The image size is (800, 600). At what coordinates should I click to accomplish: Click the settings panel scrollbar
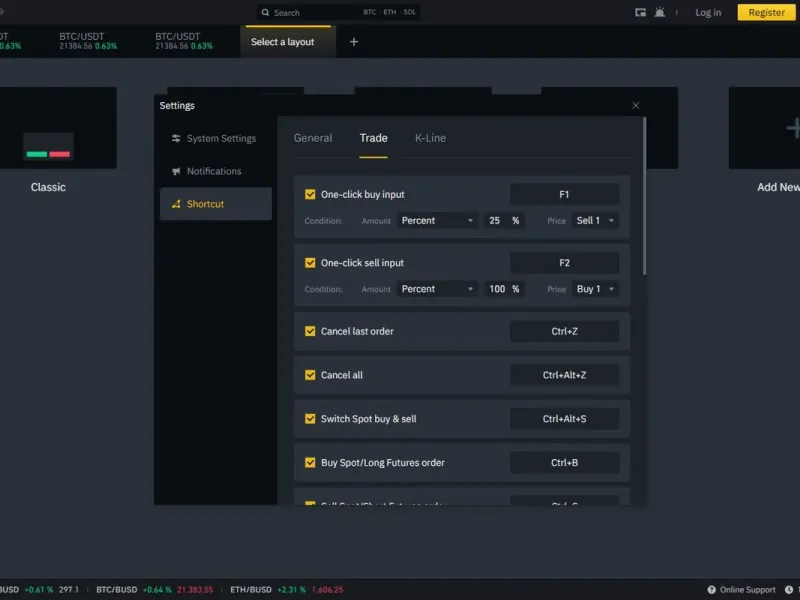point(644,196)
